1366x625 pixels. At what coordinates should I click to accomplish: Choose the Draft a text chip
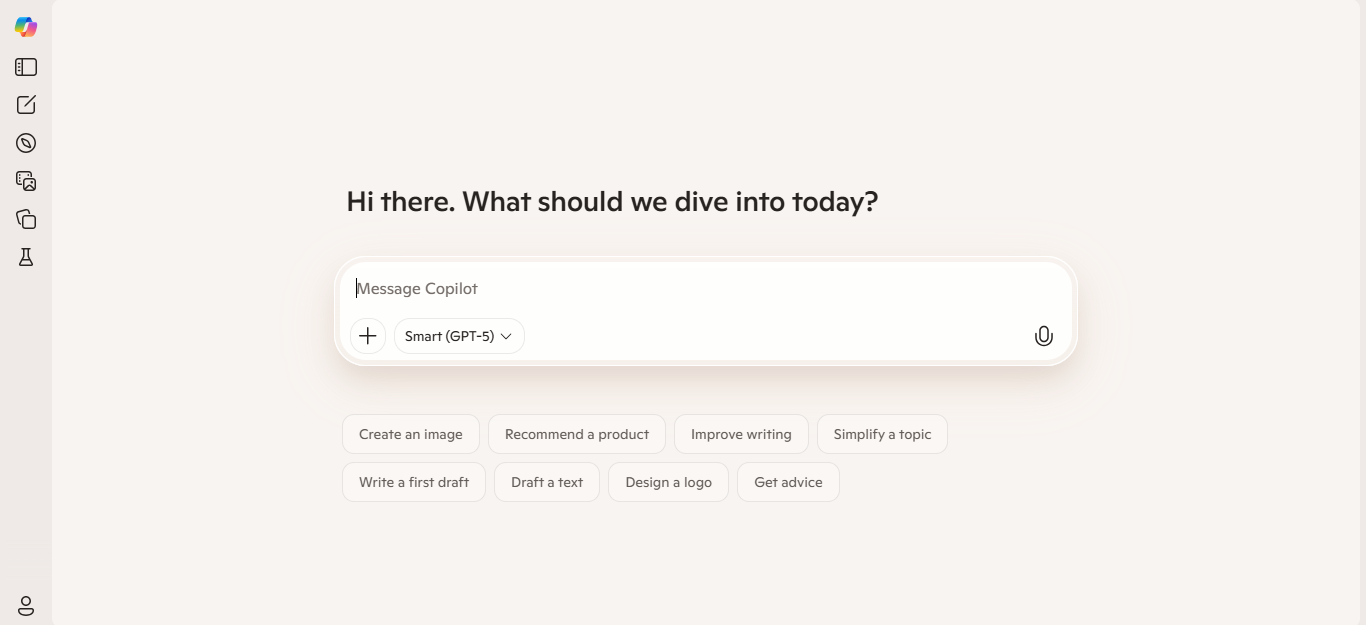pos(547,482)
